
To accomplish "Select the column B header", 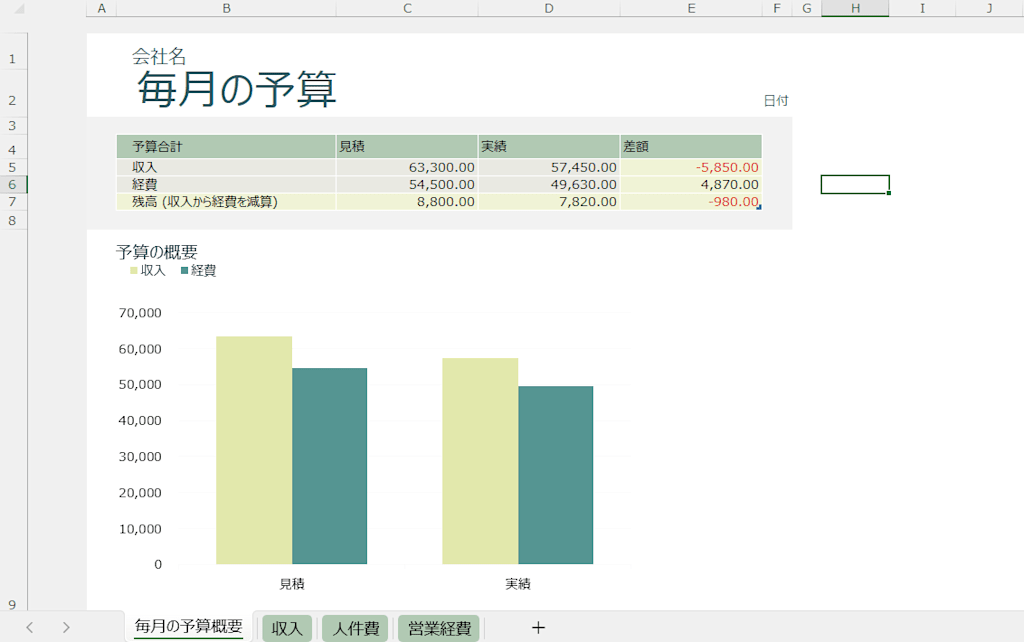I will click(226, 8).
